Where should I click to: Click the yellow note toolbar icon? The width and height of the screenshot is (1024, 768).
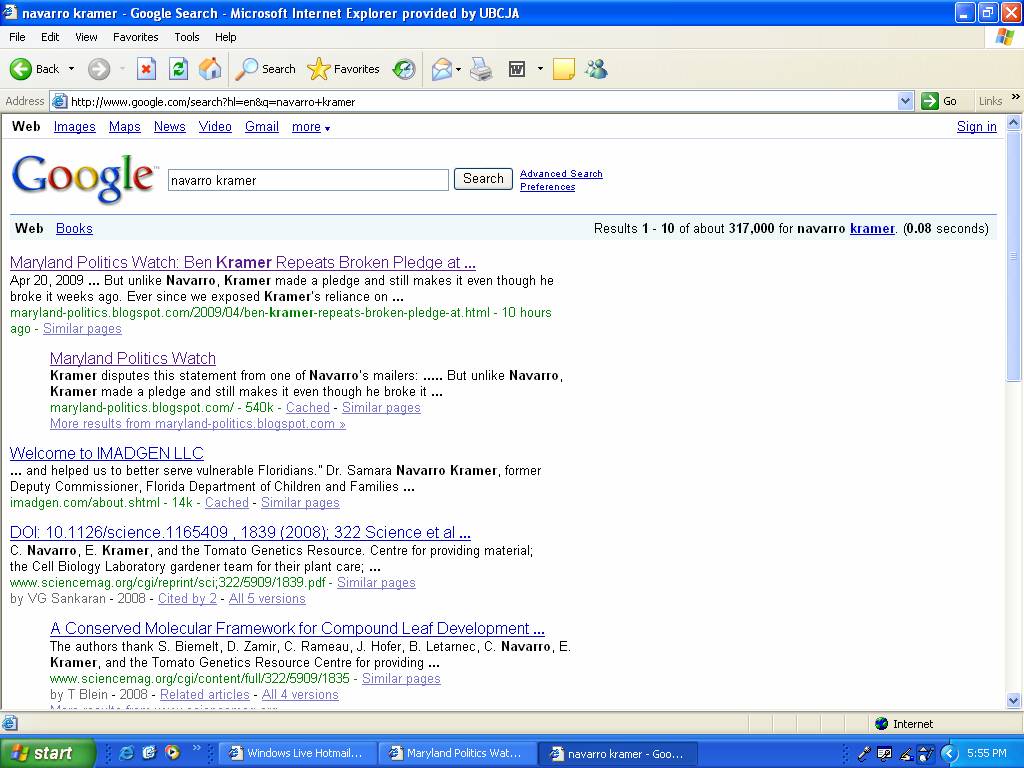click(564, 69)
